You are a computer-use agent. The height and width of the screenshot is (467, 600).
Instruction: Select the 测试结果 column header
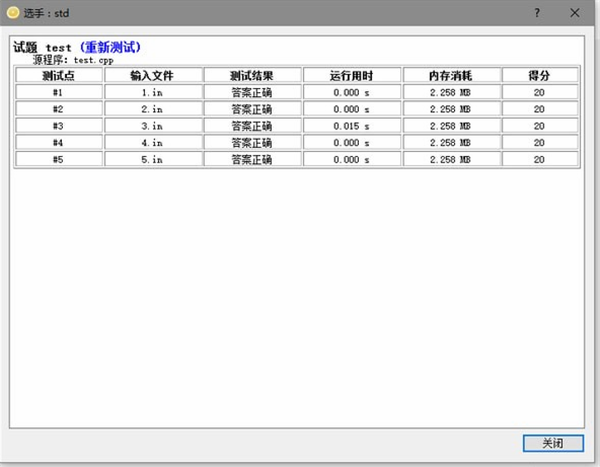pos(253,75)
